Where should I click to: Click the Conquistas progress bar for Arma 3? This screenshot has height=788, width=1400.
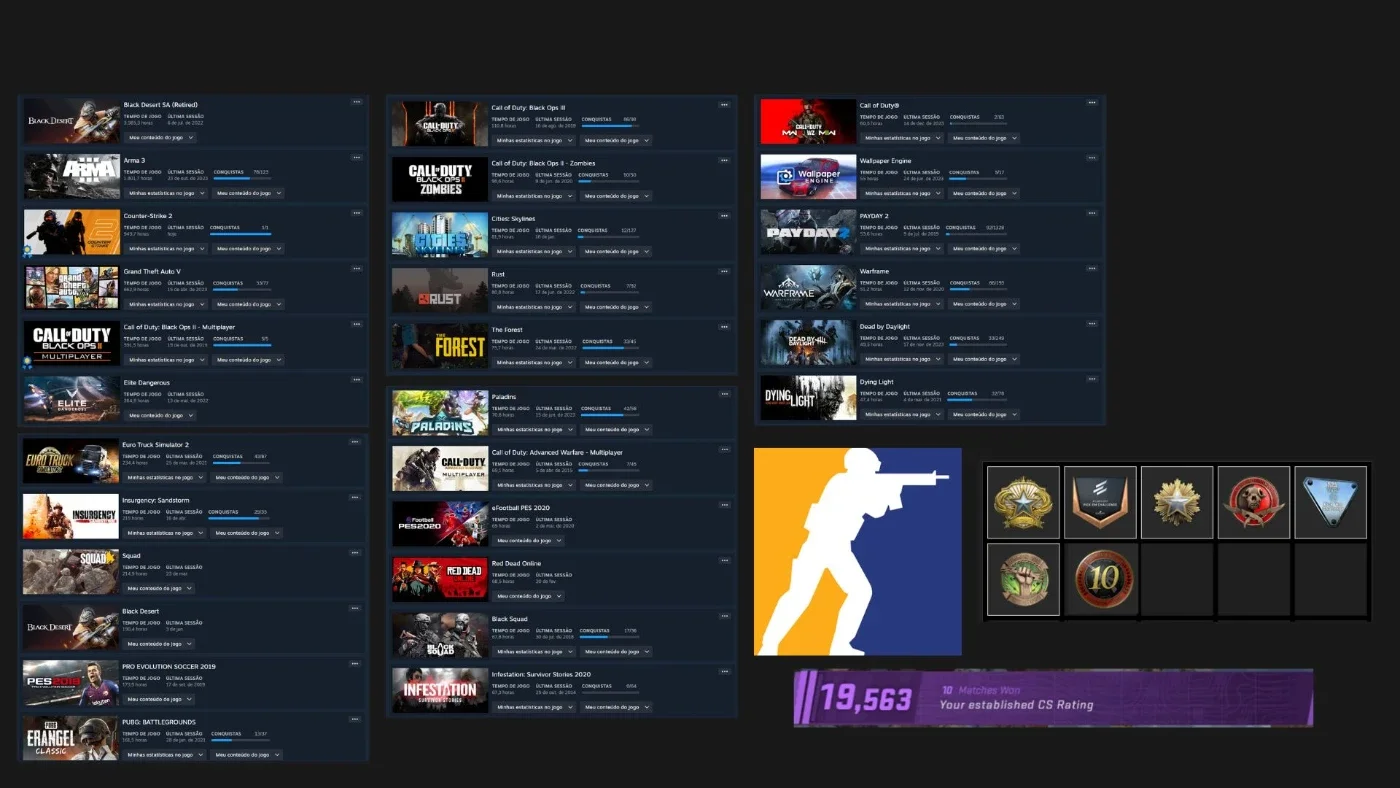[242, 180]
